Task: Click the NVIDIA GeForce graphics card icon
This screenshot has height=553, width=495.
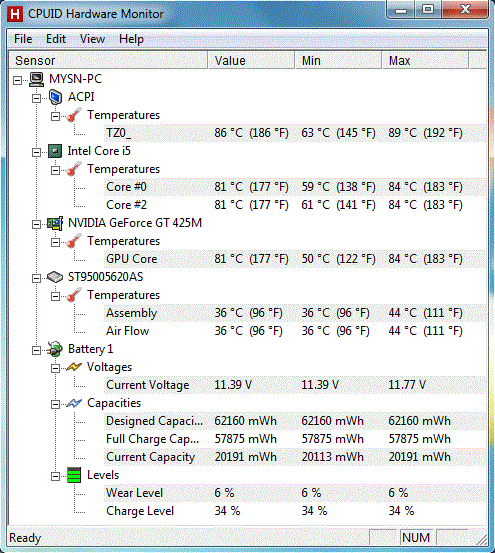Action: pyautogui.click(x=55, y=223)
